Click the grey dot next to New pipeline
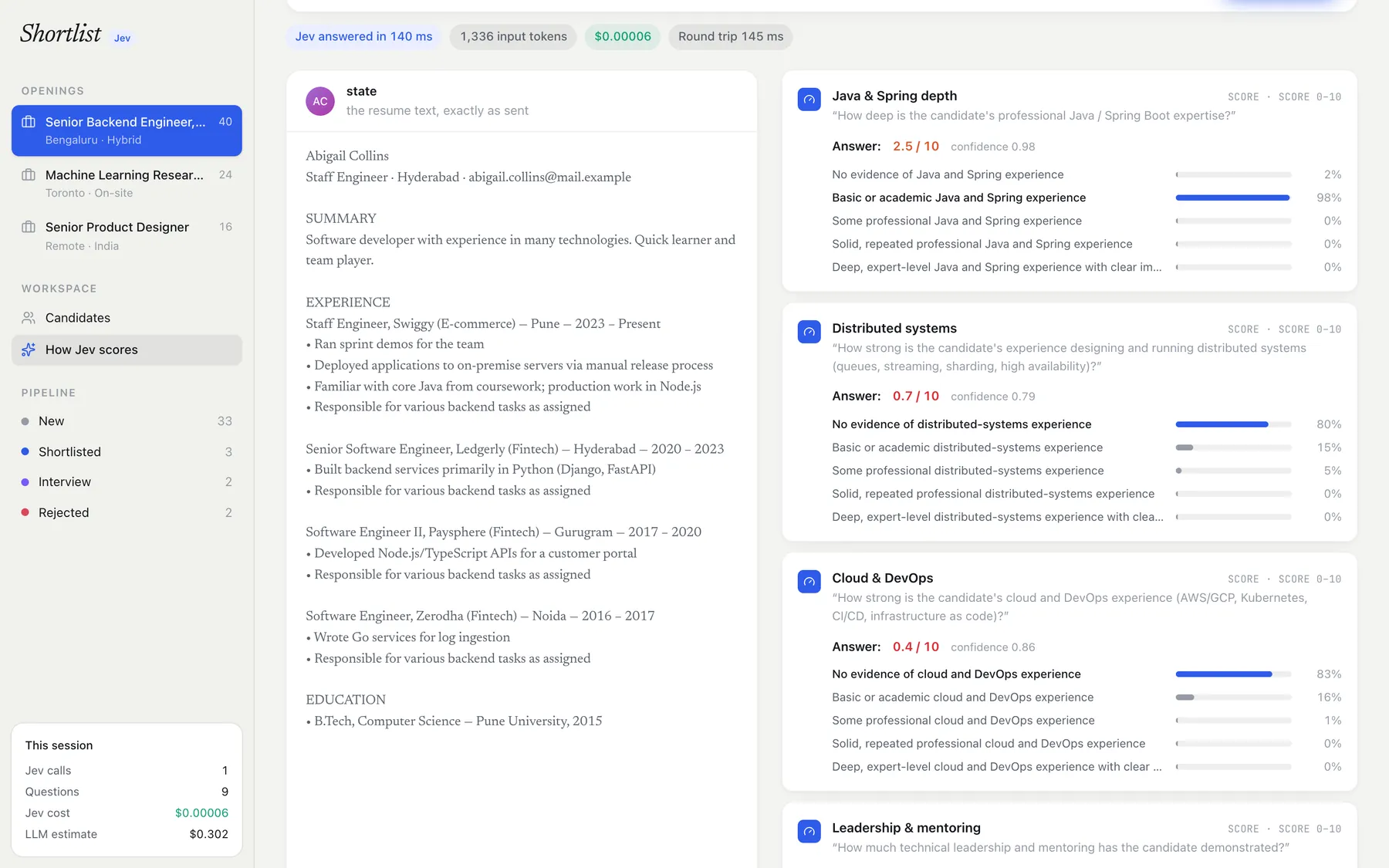Image resolution: width=1389 pixels, height=868 pixels. click(25, 421)
